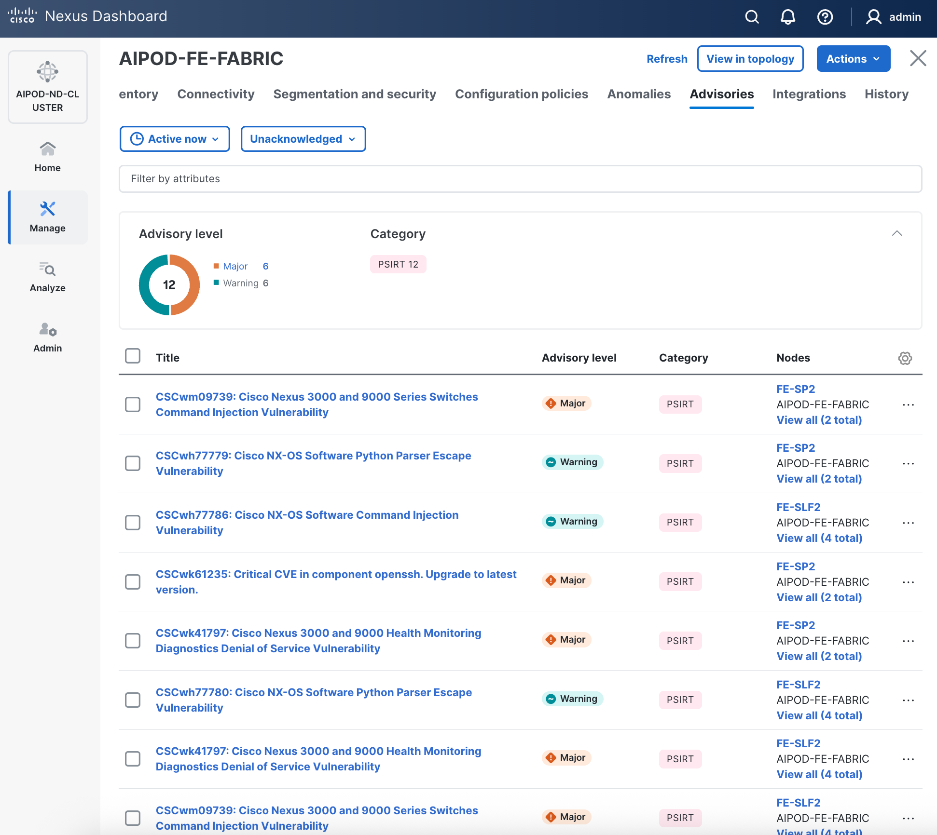This screenshot has width=937, height=835.
Task: Click the Filter by attributes field
Action: (x=520, y=179)
